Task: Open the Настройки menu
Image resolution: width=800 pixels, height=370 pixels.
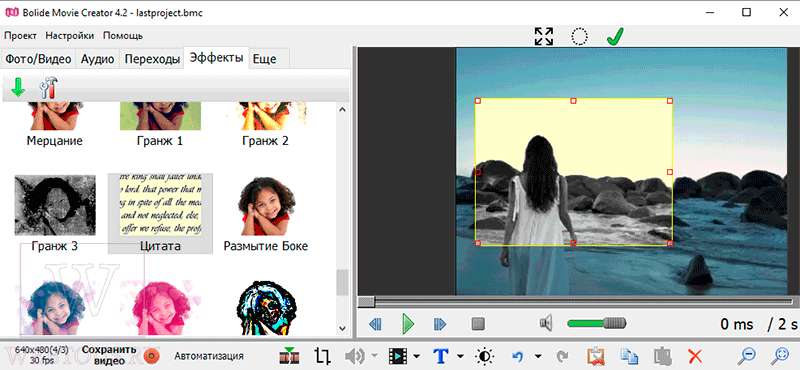Action: click(x=70, y=36)
